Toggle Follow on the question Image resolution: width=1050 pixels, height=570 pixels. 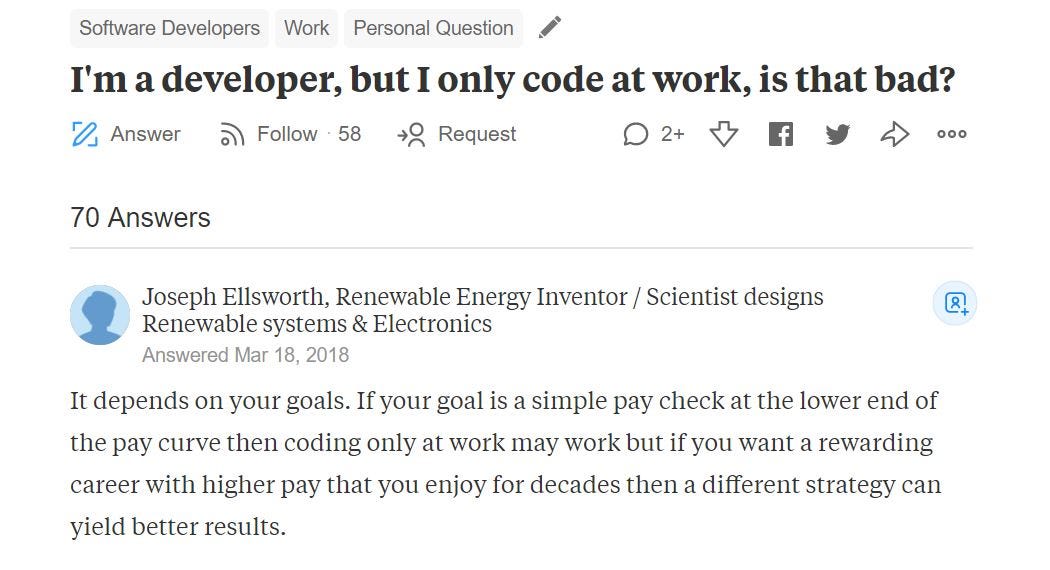point(290,134)
